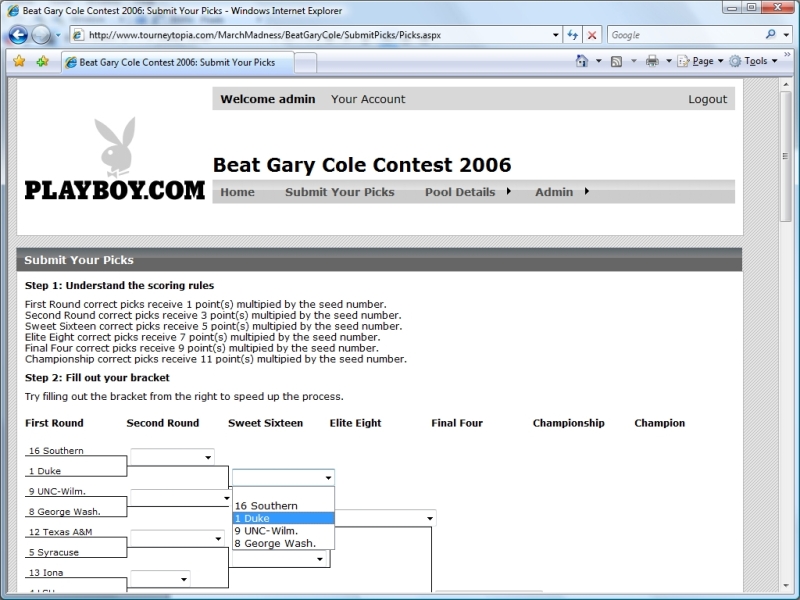This screenshot has width=800, height=600.
Task: Choose 8 George Wash. from dropdown list
Action: (x=283, y=543)
